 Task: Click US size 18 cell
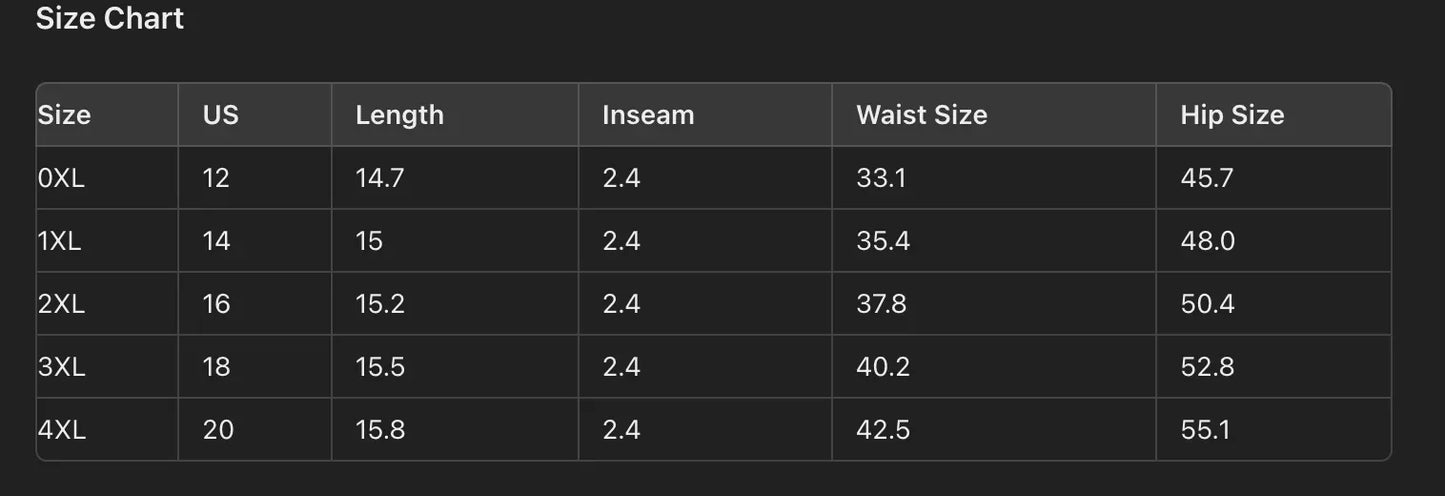tap(216, 367)
